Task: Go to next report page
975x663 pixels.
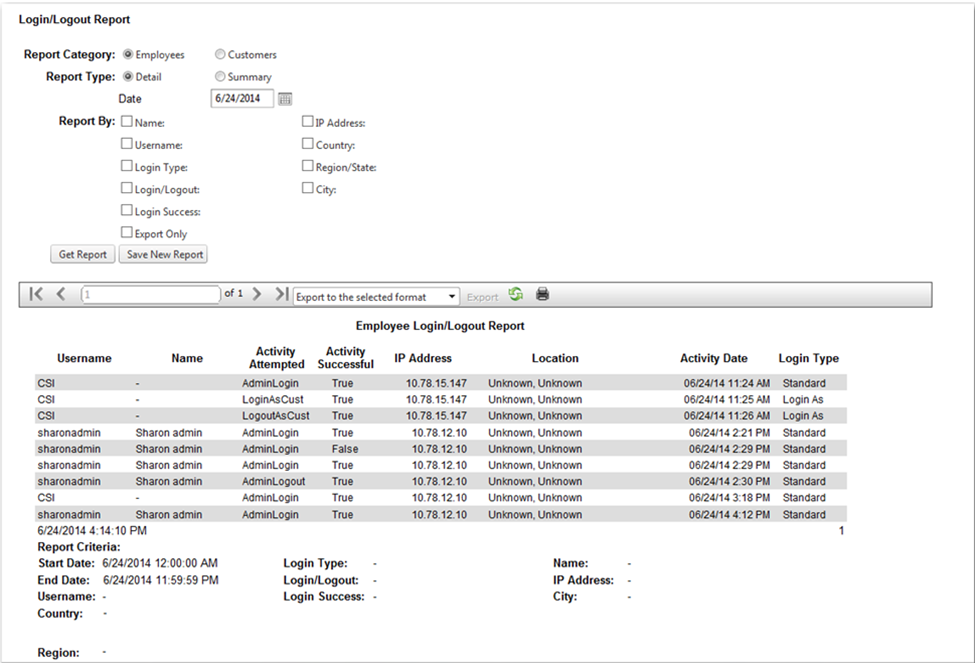Action: click(x=257, y=295)
